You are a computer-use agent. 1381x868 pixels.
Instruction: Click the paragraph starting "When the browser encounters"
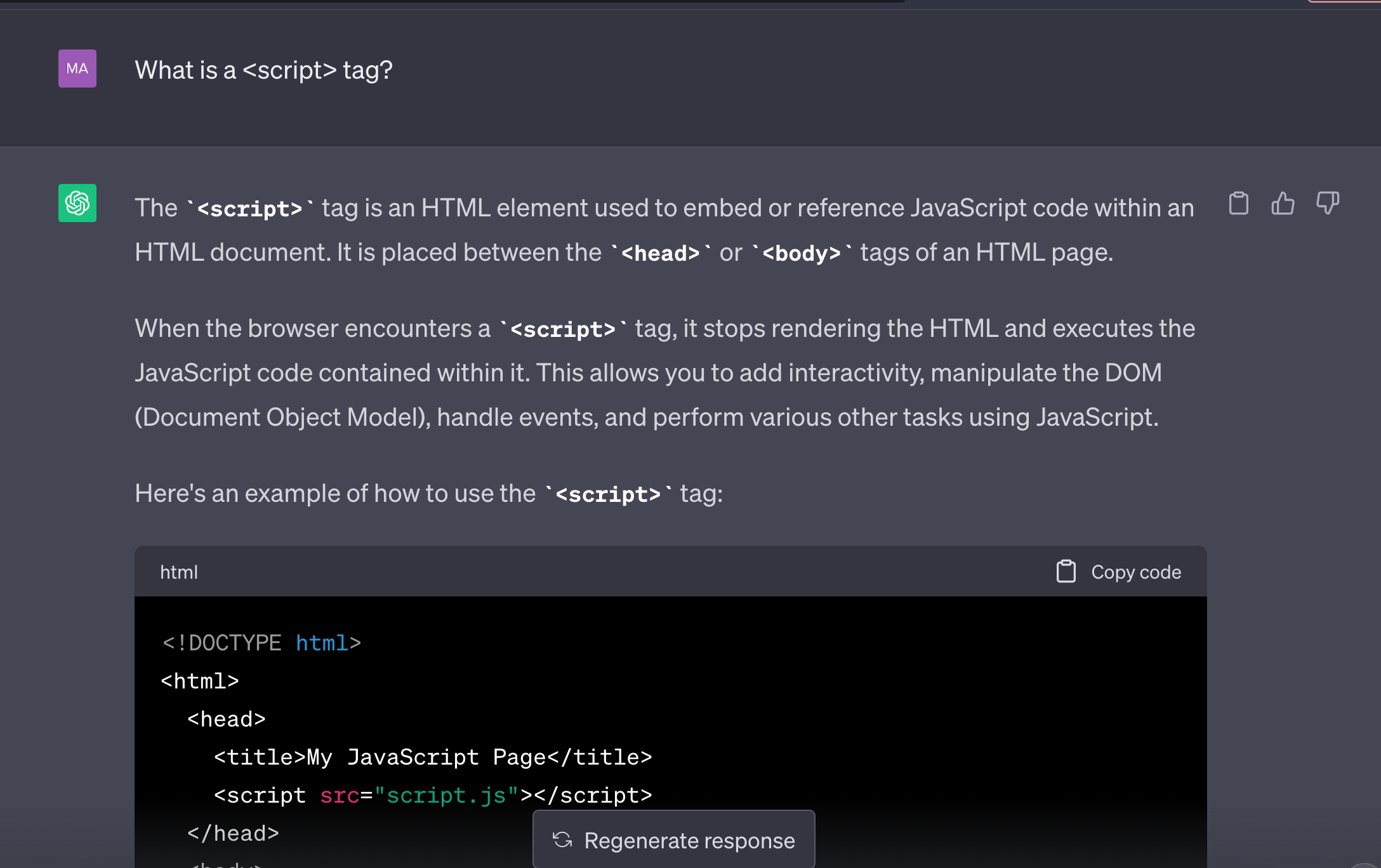[x=664, y=372]
